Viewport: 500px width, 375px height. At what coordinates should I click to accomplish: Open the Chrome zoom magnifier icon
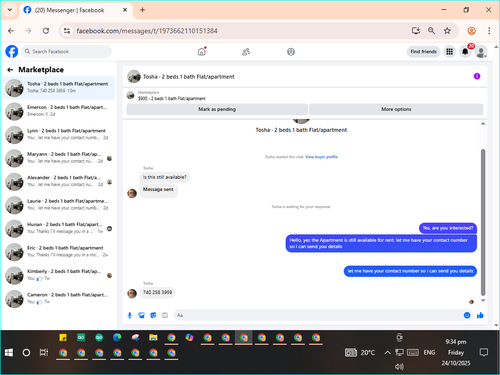click(x=431, y=31)
